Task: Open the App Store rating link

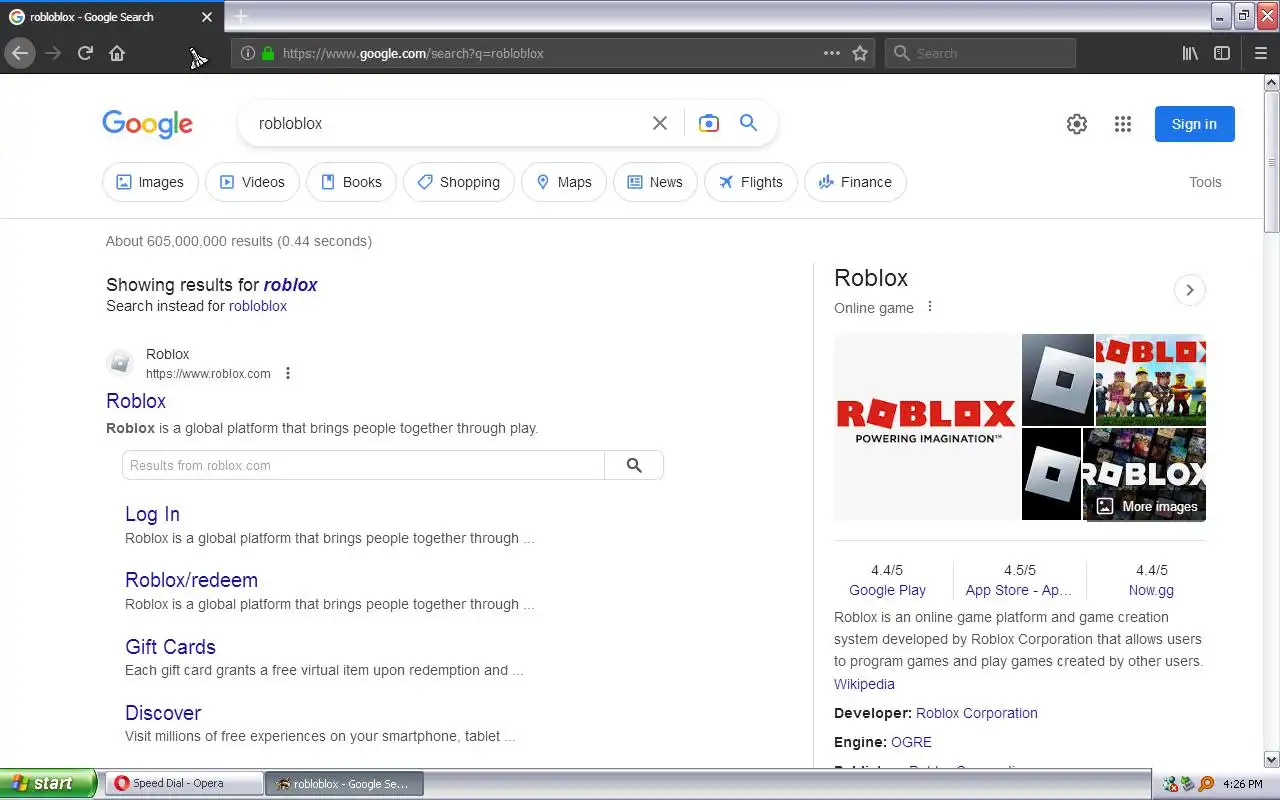Action: [x=1018, y=590]
